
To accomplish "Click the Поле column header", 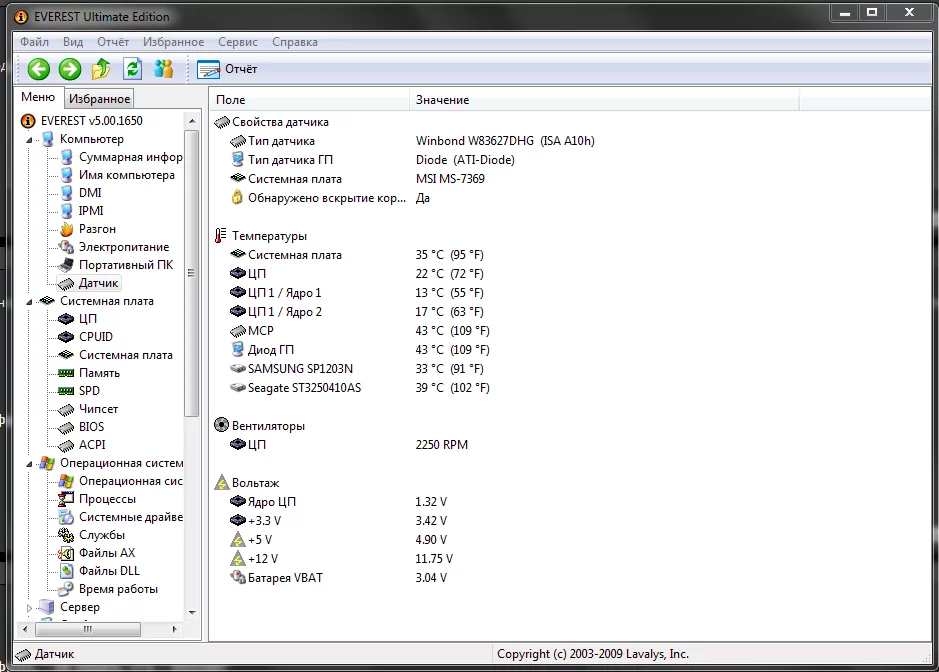I will click(x=310, y=99).
